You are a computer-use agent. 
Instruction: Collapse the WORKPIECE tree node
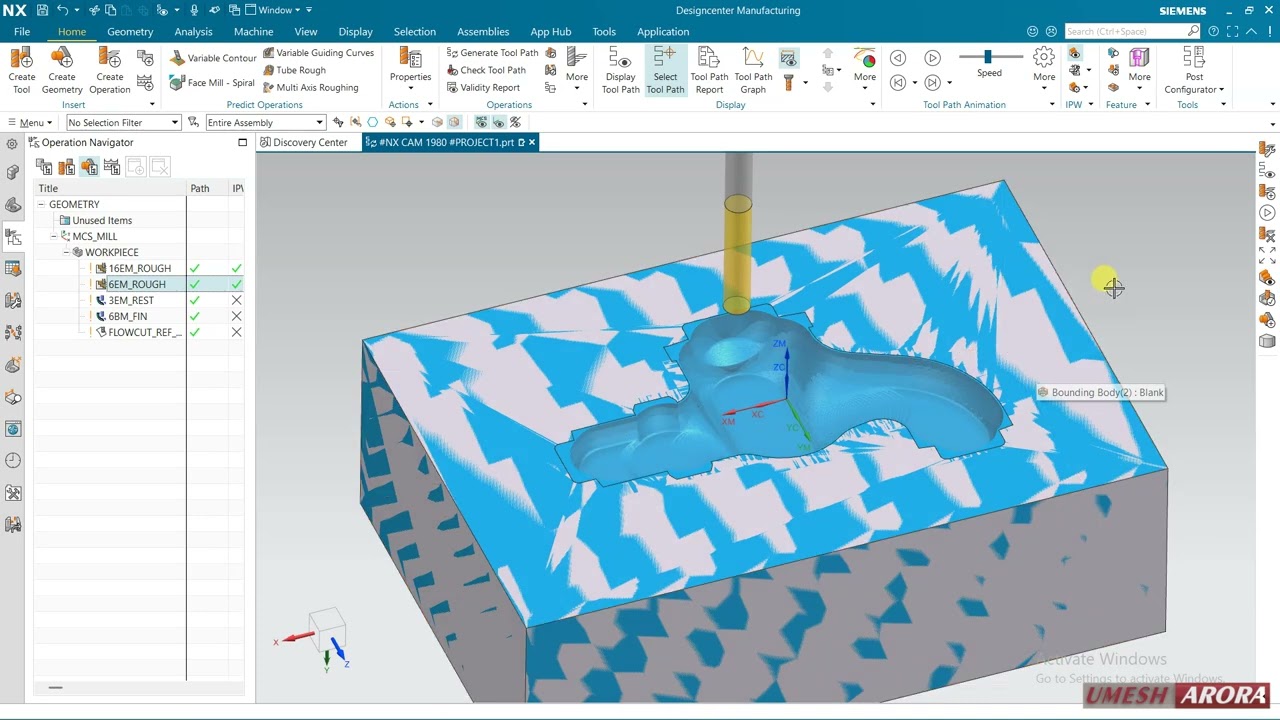coord(66,252)
